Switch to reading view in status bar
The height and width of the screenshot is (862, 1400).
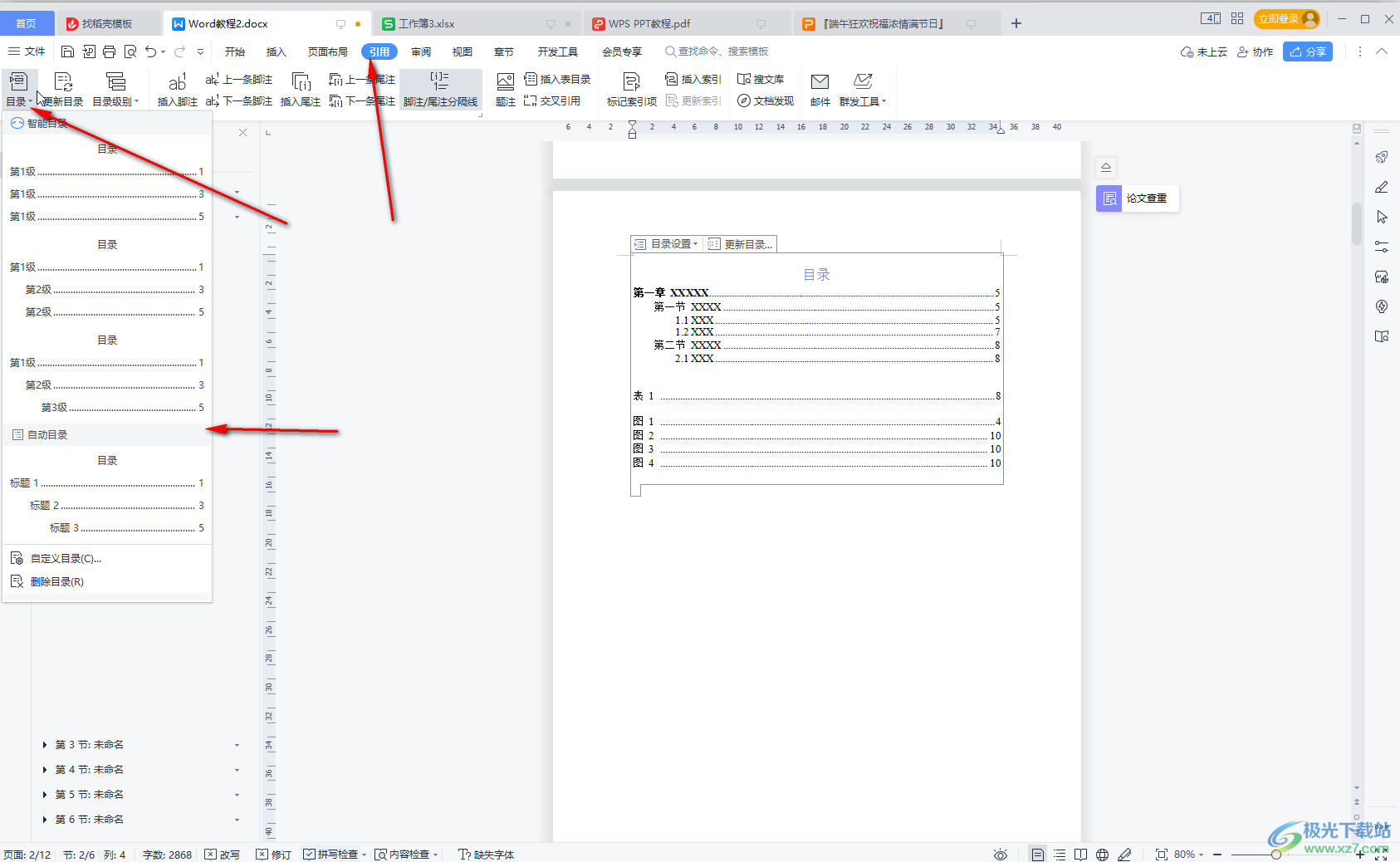pyautogui.click(x=1080, y=855)
